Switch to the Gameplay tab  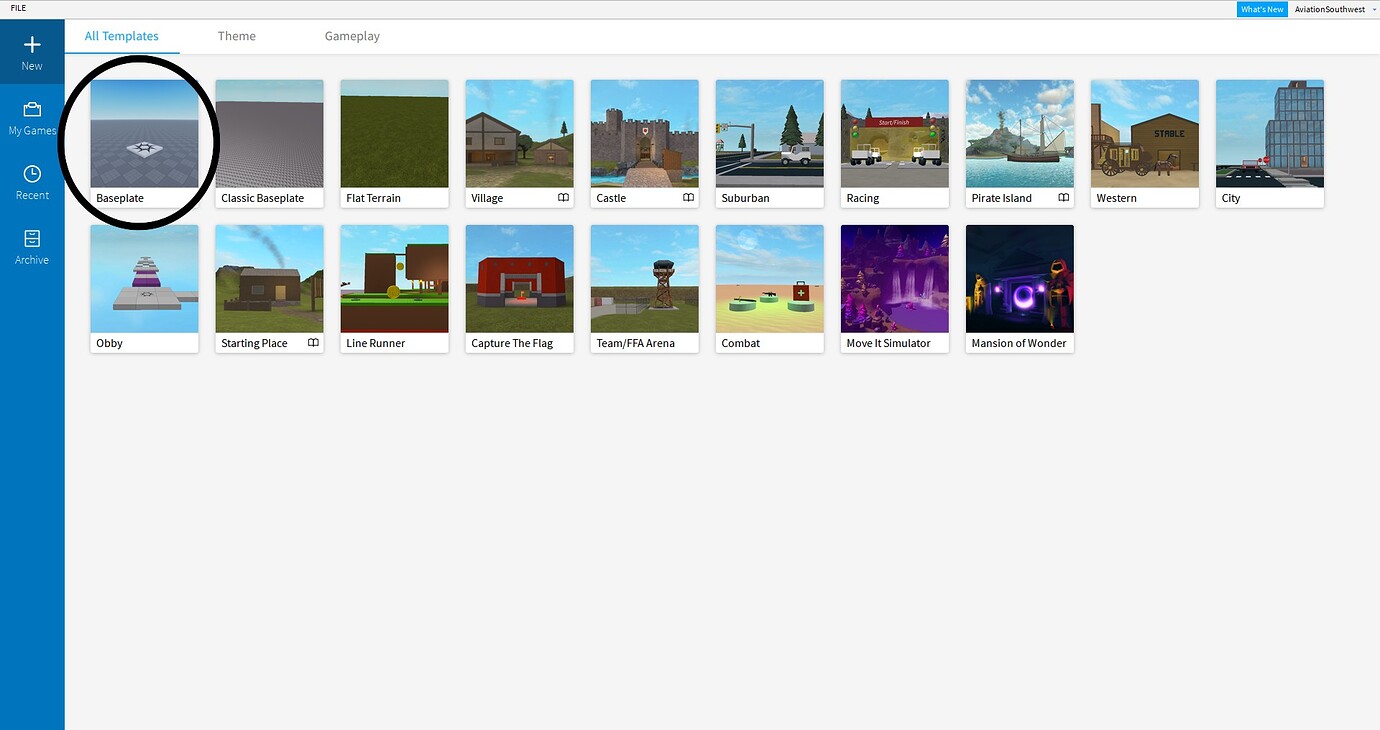(351, 35)
